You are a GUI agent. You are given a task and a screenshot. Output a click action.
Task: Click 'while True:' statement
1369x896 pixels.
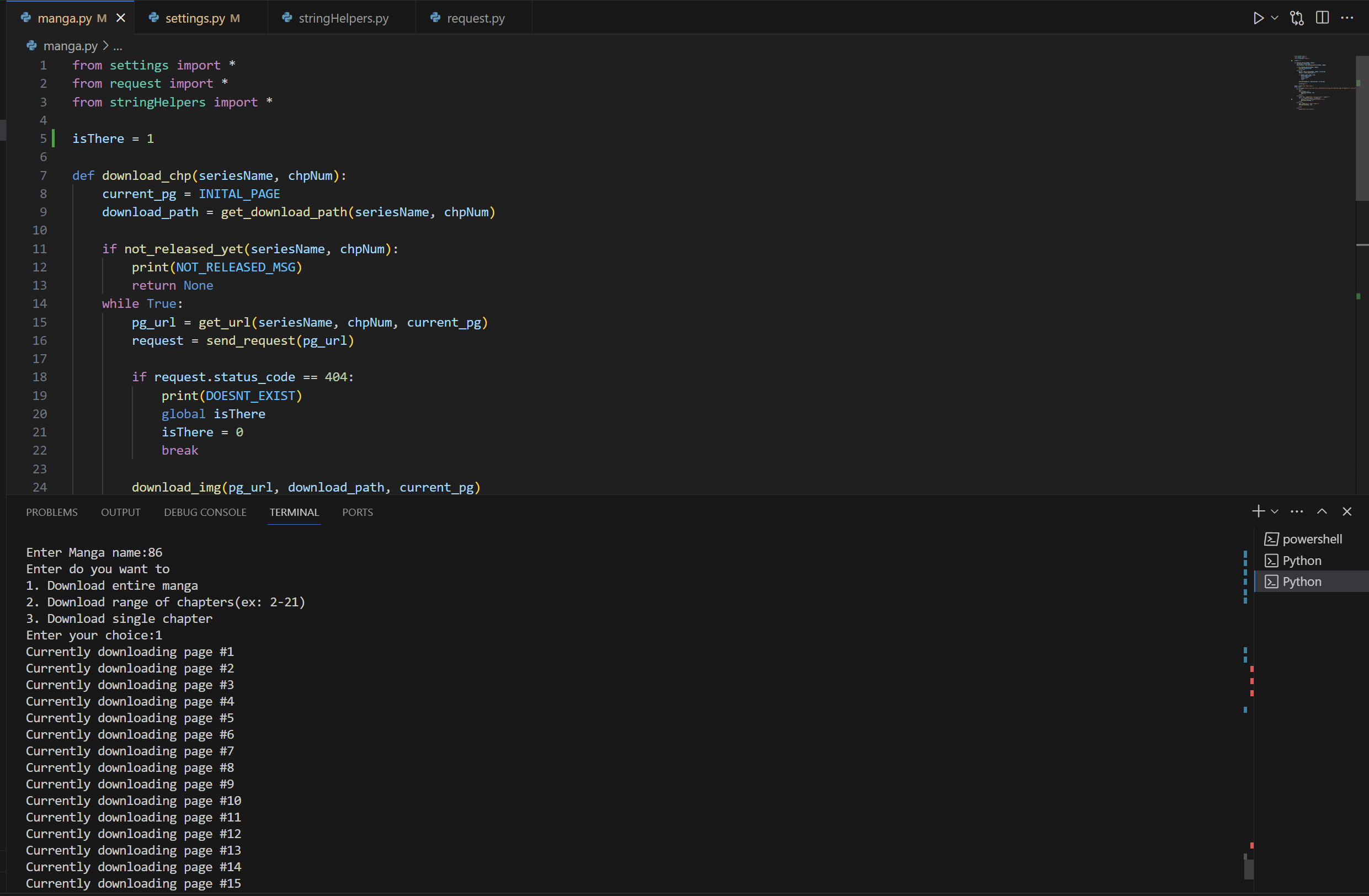(x=143, y=303)
